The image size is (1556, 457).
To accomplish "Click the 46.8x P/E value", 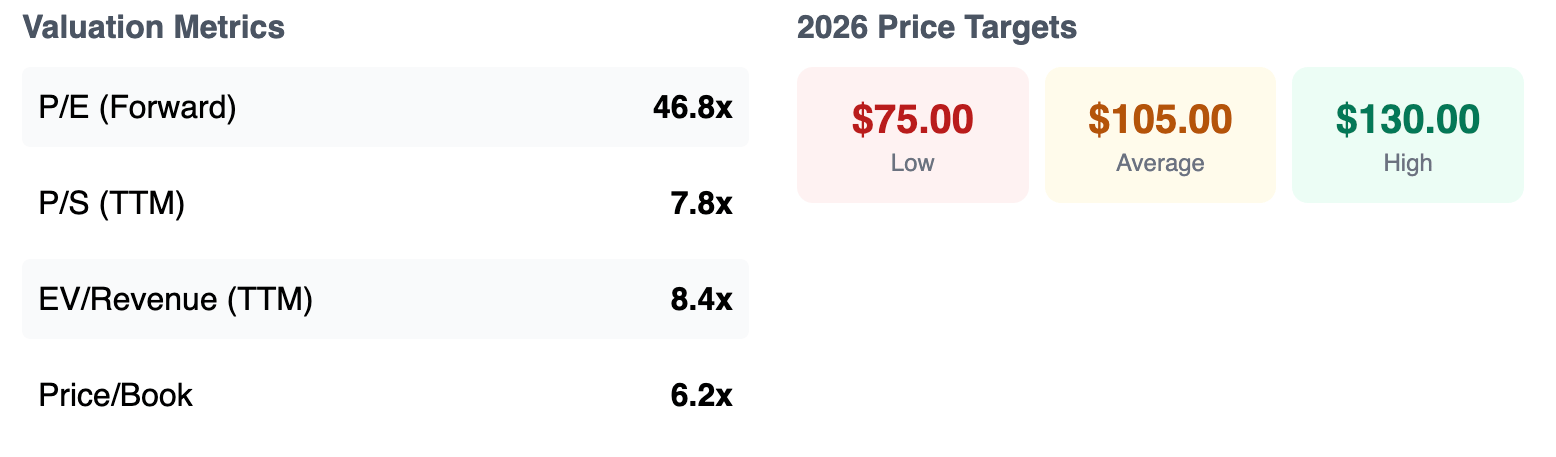I will [x=692, y=107].
